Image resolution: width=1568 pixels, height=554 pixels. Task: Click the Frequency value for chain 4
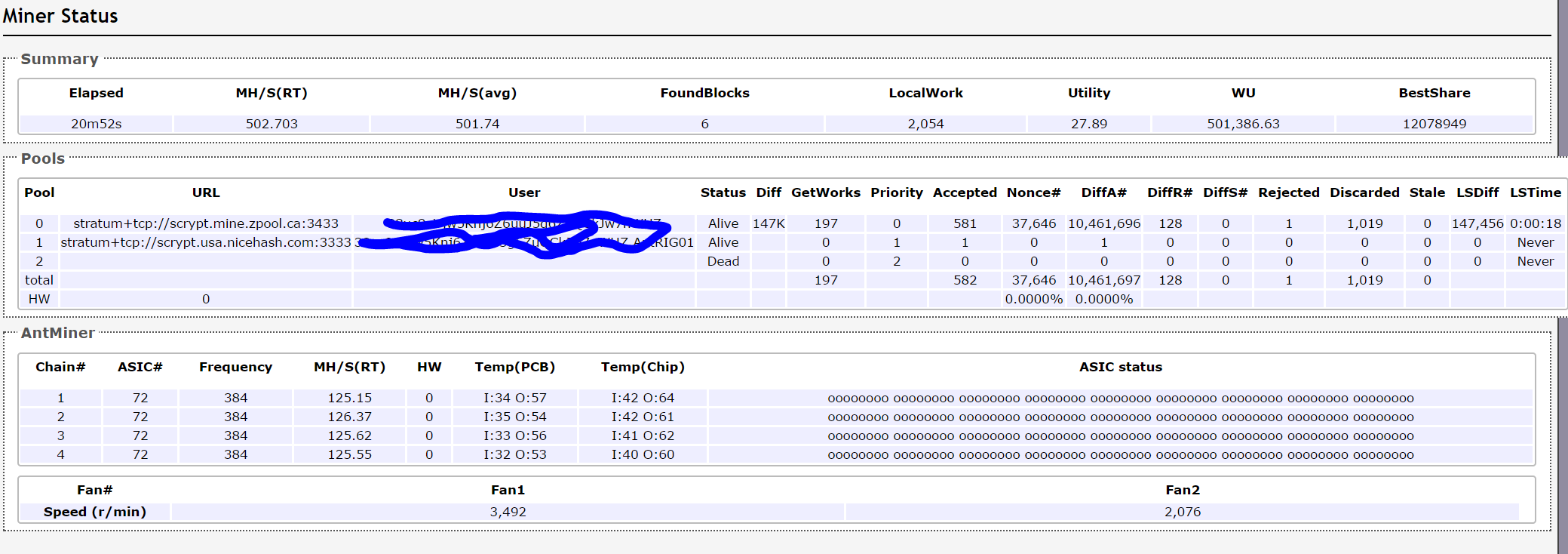click(235, 454)
